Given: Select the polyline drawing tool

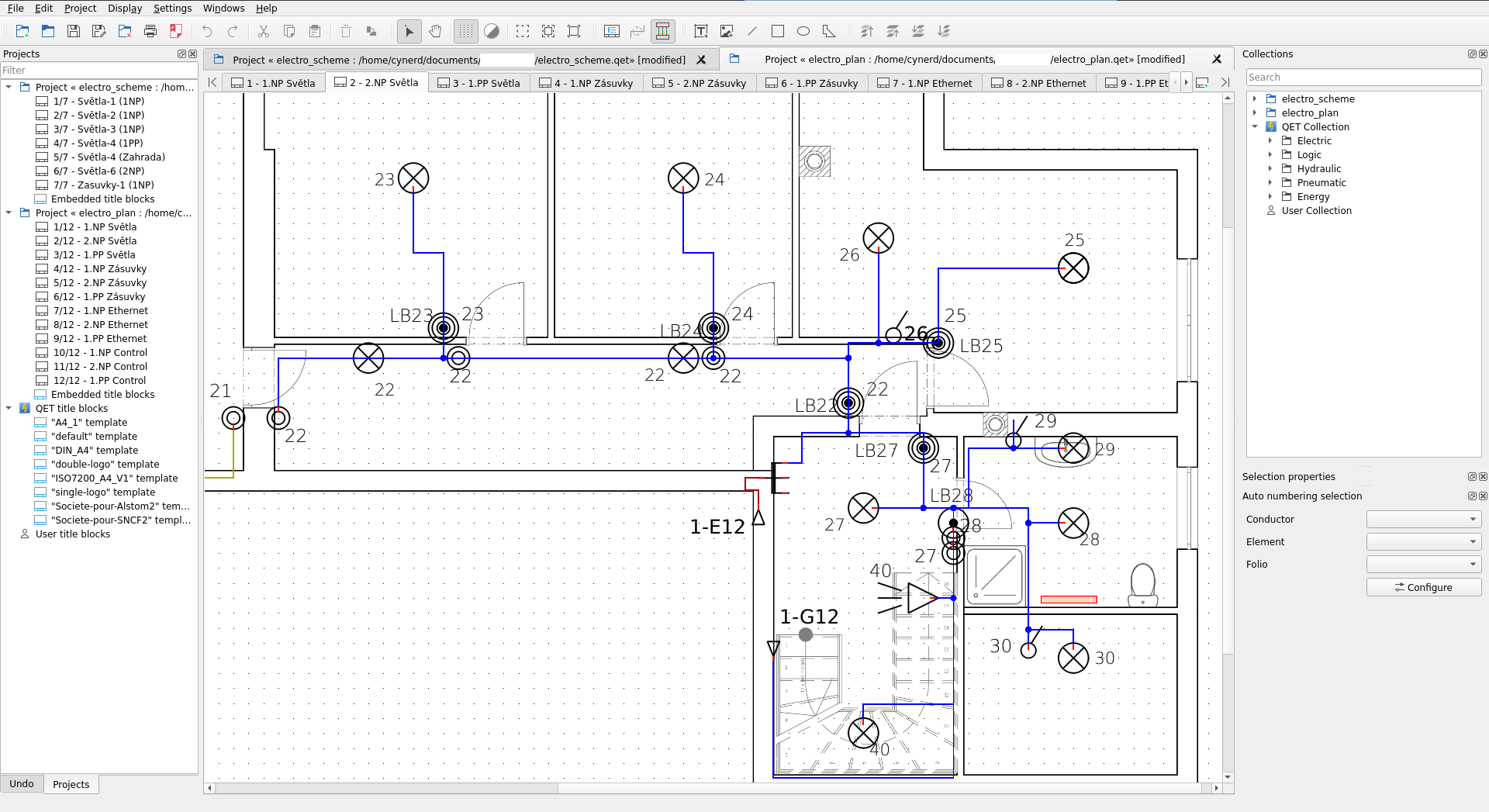Looking at the screenshot, I should (829, 31).
